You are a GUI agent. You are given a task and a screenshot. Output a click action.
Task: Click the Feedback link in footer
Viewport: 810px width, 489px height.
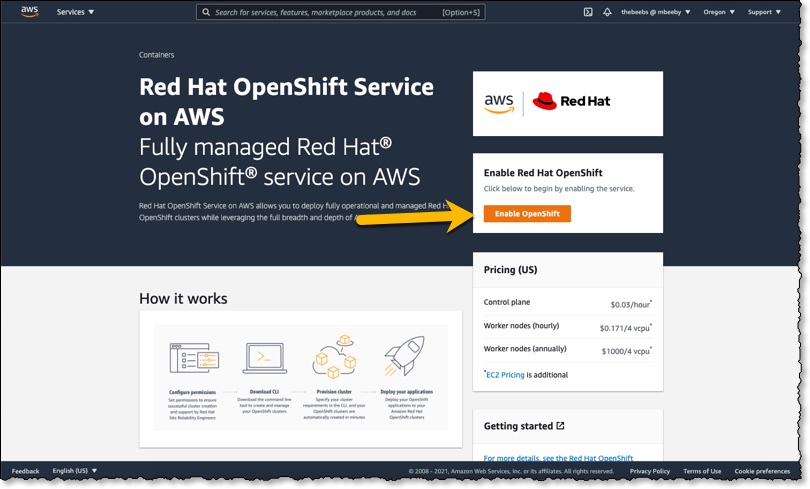[x=25, y=471]
